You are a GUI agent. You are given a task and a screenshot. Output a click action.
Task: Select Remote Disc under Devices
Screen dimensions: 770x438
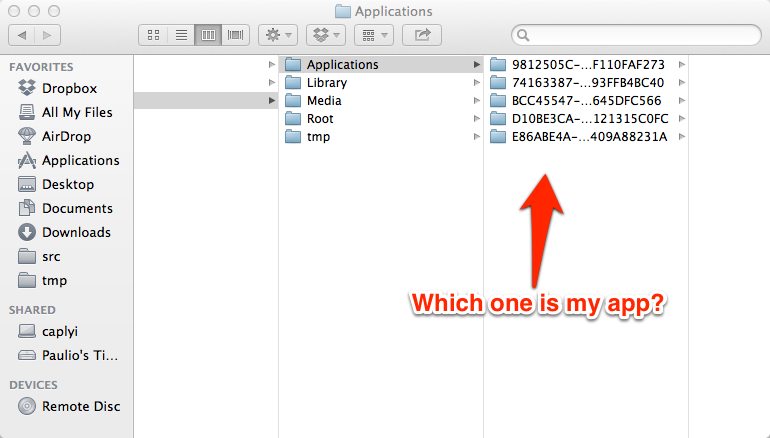[x=69, y=407]
